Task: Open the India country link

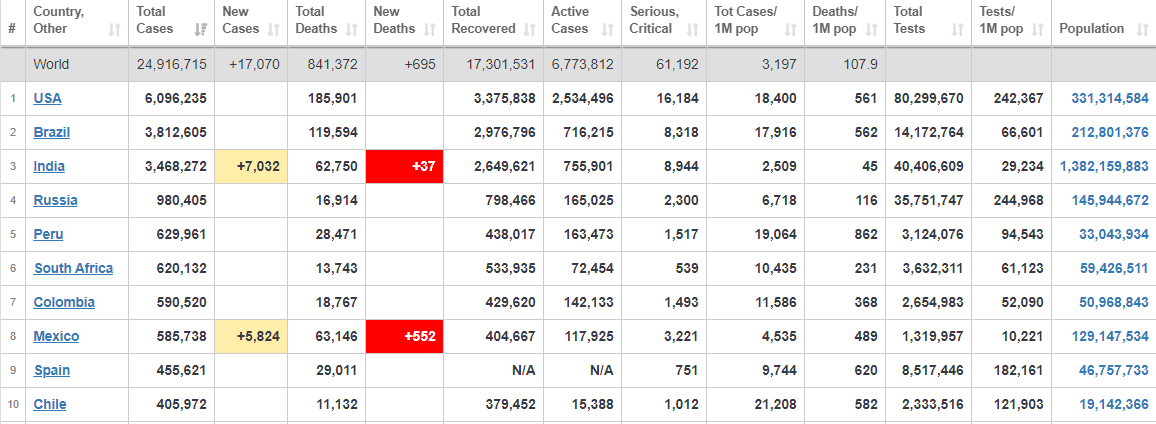Action: coord(49,166)
